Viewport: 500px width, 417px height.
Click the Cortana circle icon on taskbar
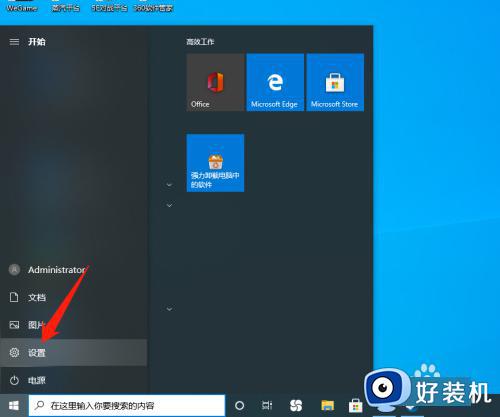point(239,406)
